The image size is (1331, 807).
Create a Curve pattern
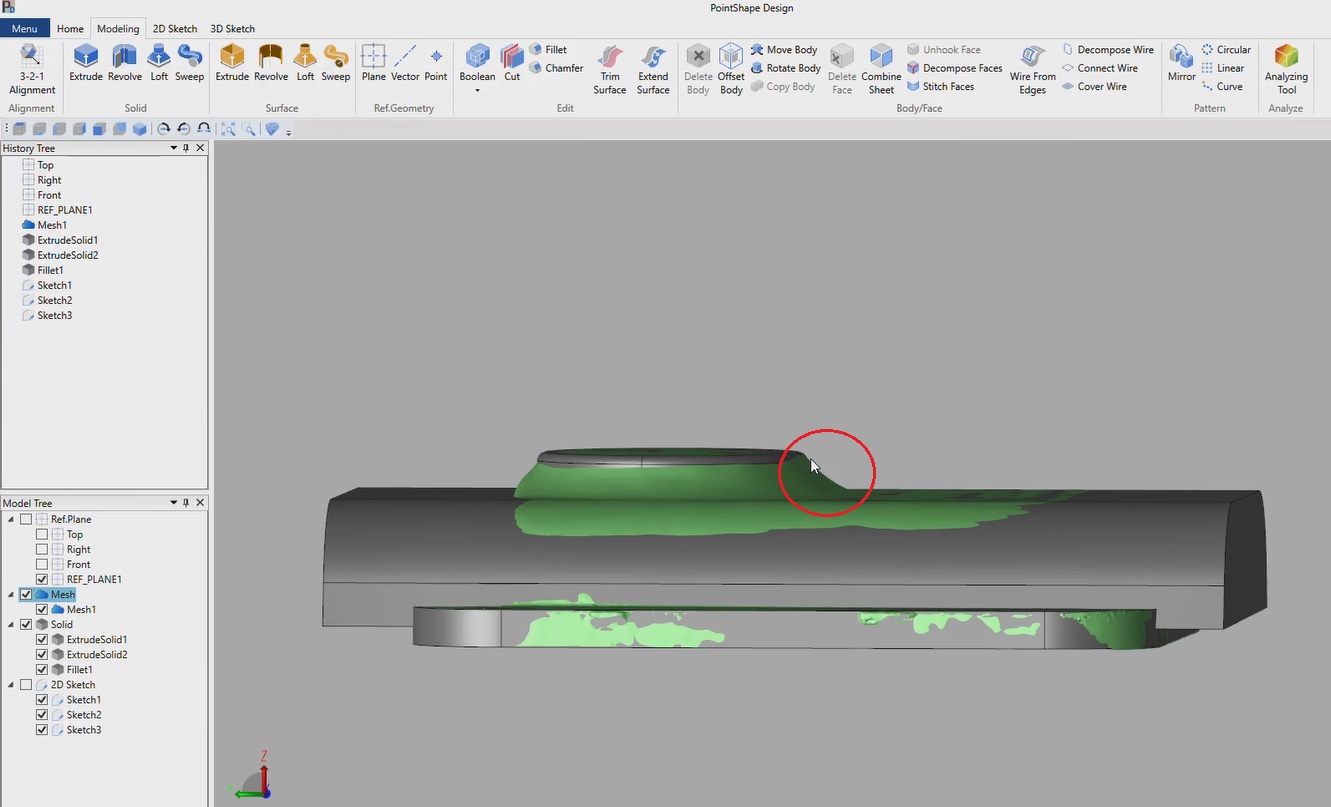[x=1222, y=86]
